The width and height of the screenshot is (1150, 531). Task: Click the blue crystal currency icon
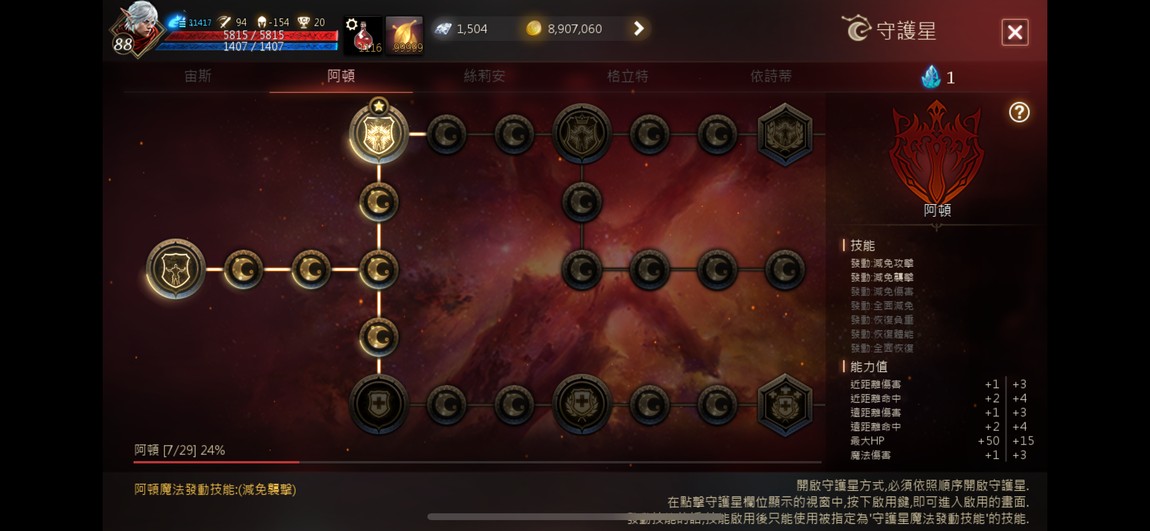931,76
